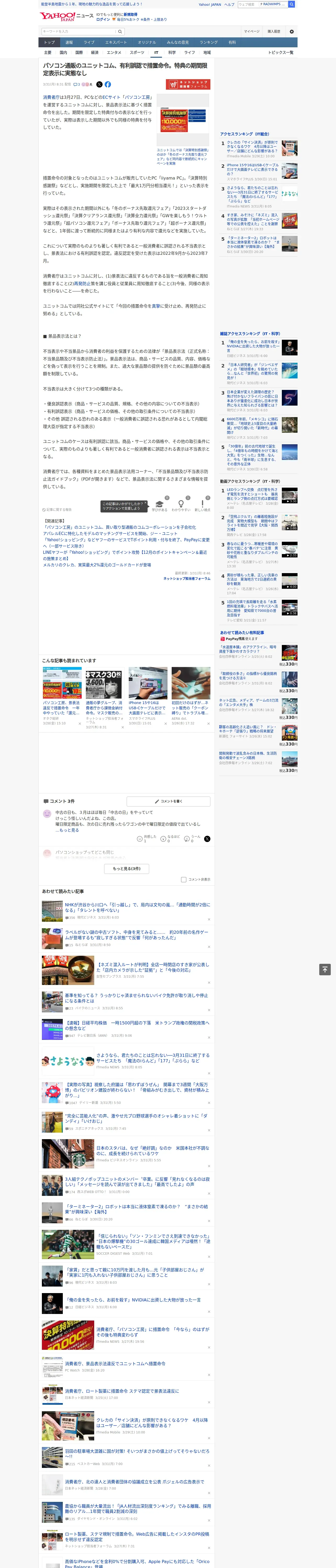Open paid article 「水道基本料」のアクアライン
The height and width of the screenshot is (1568, 336).
click(248, 649)
